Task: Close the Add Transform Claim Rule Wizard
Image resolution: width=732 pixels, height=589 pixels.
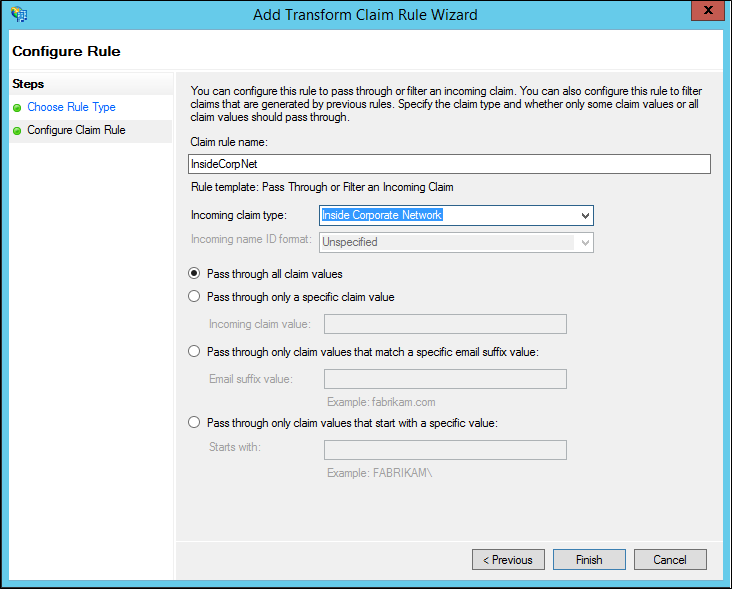Action: pos(707,11)
